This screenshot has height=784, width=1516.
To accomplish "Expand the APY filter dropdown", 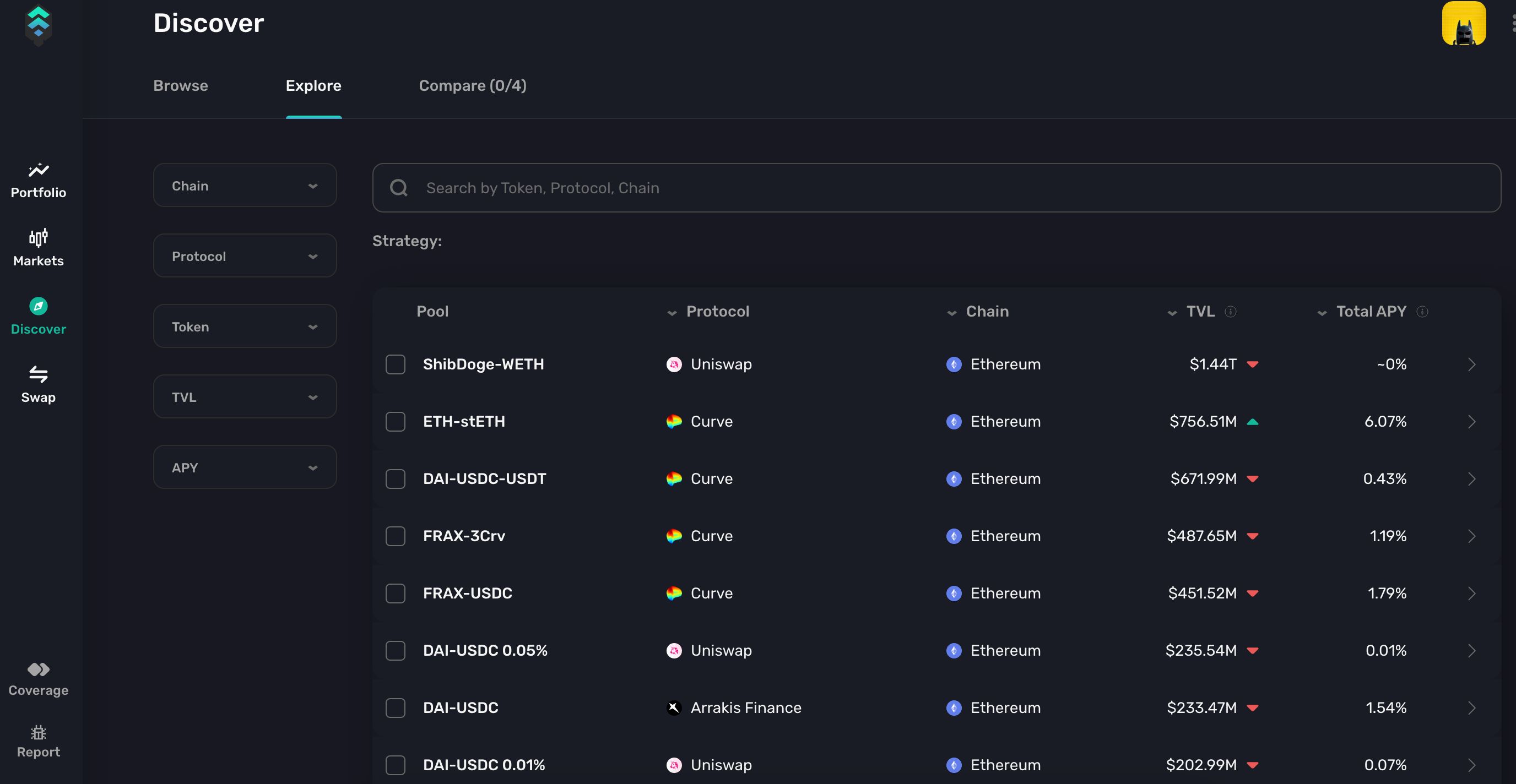I will tap(245, 467).
